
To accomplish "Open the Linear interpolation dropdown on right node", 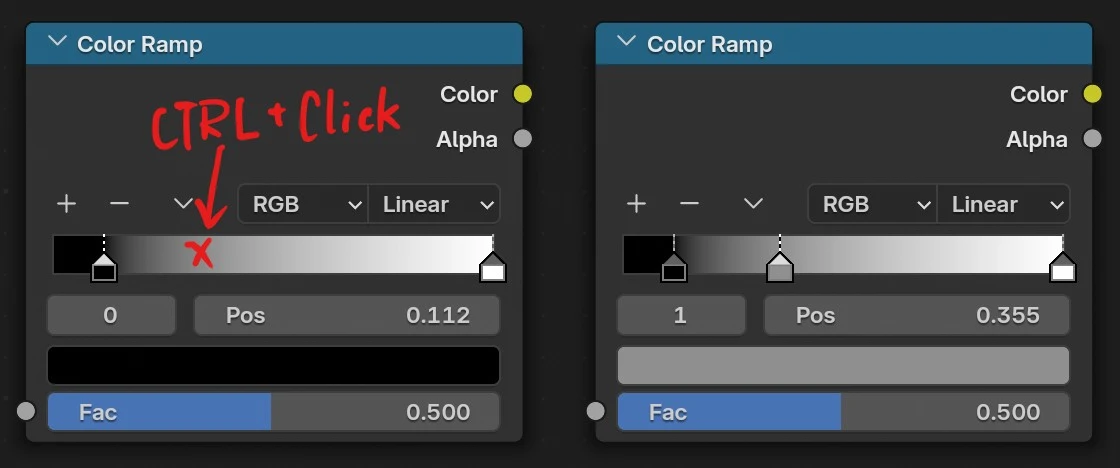I will 1003,204.
